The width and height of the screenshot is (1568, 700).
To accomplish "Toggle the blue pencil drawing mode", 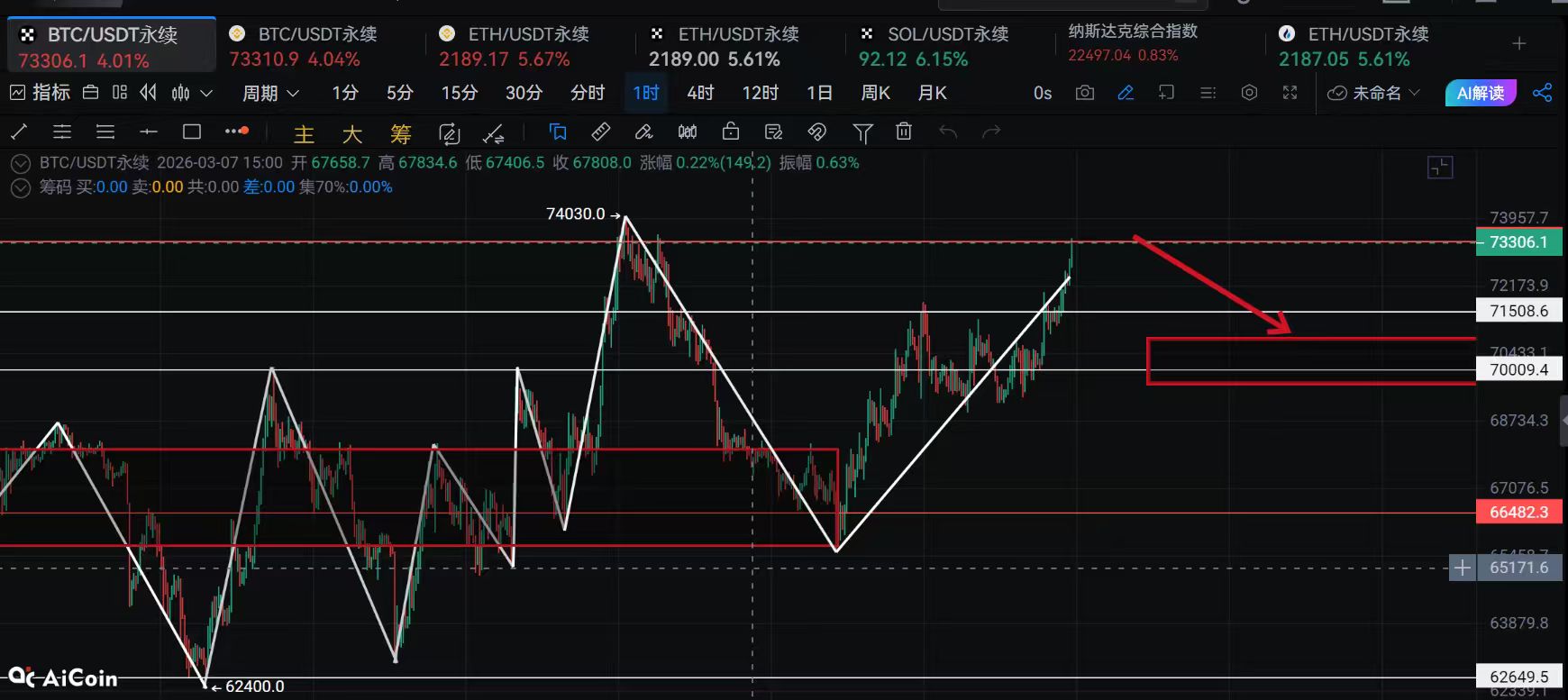I will point(1126,93).
